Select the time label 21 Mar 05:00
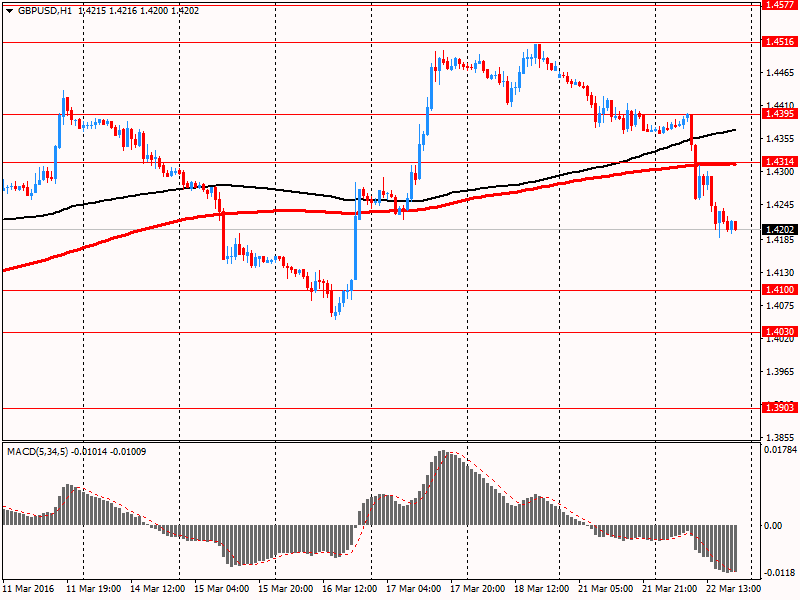The height and width of the screenshot is (600, 800). tap(606, 589)
